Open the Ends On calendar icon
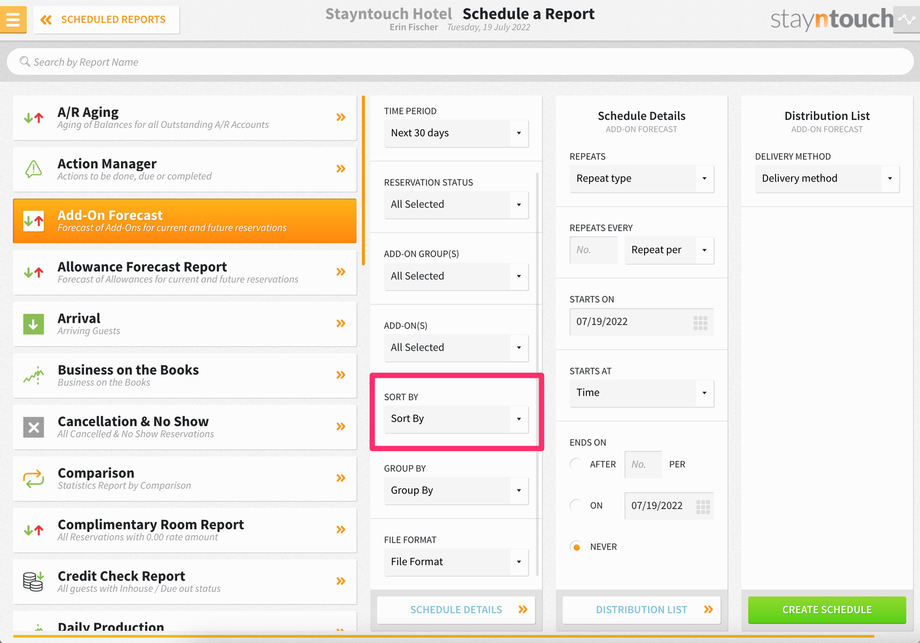Viewport: 920px width, 643px height. (702, 507)
